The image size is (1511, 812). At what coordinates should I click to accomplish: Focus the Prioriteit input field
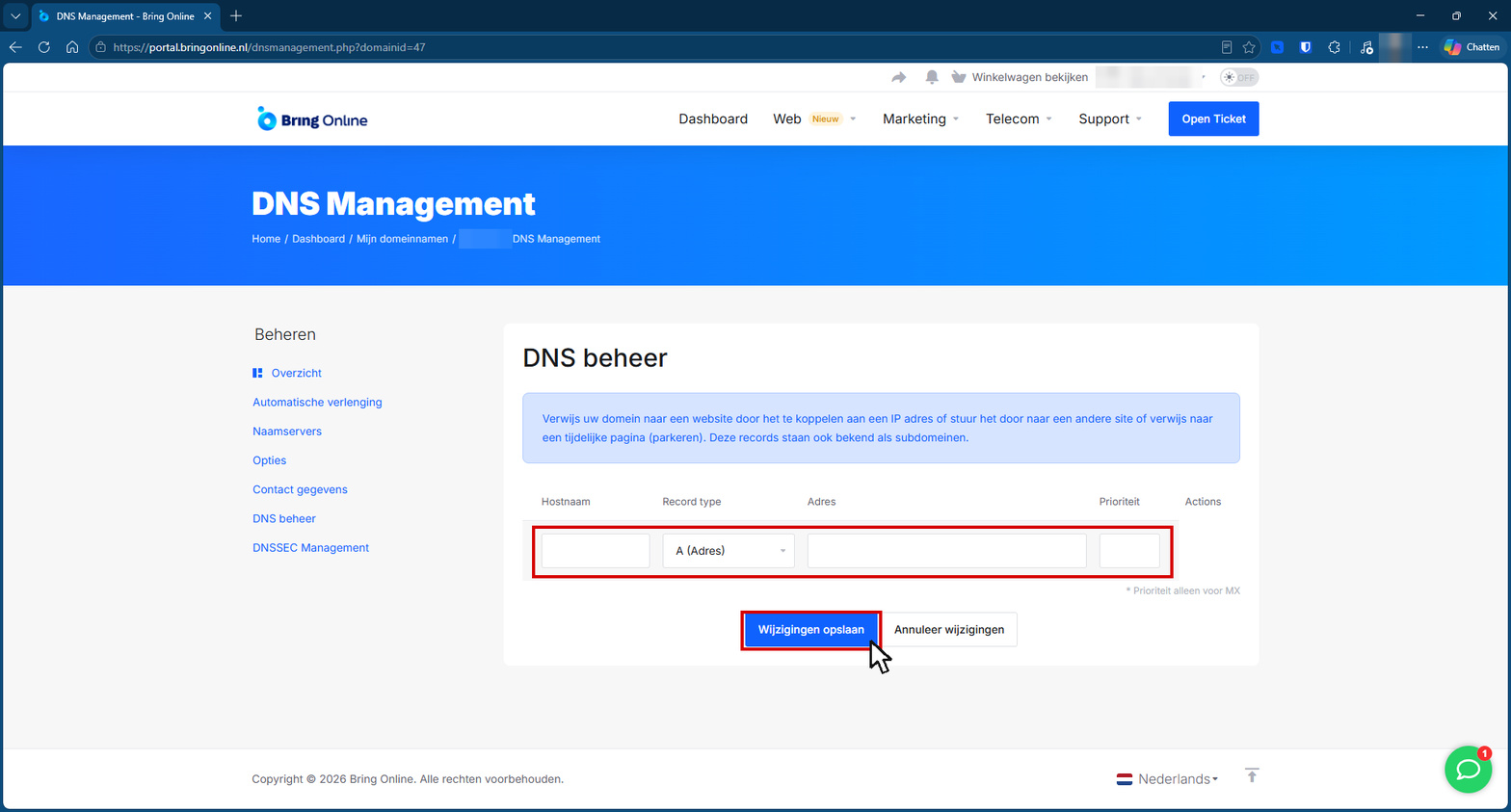(1129, 551)
